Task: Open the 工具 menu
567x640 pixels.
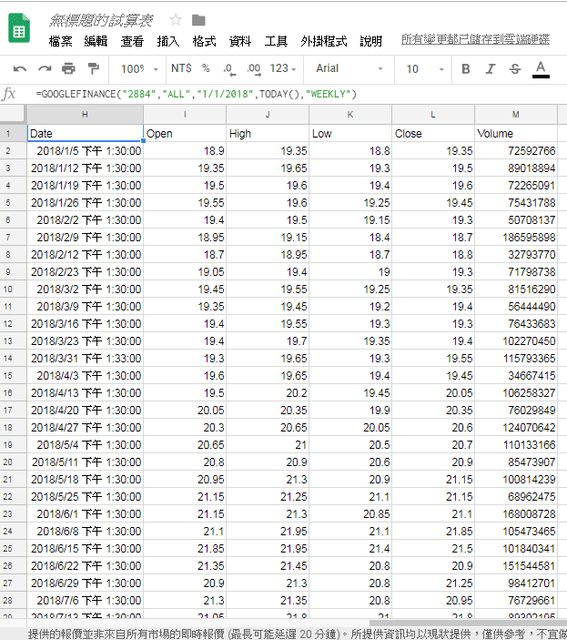Action: point(276,41)
